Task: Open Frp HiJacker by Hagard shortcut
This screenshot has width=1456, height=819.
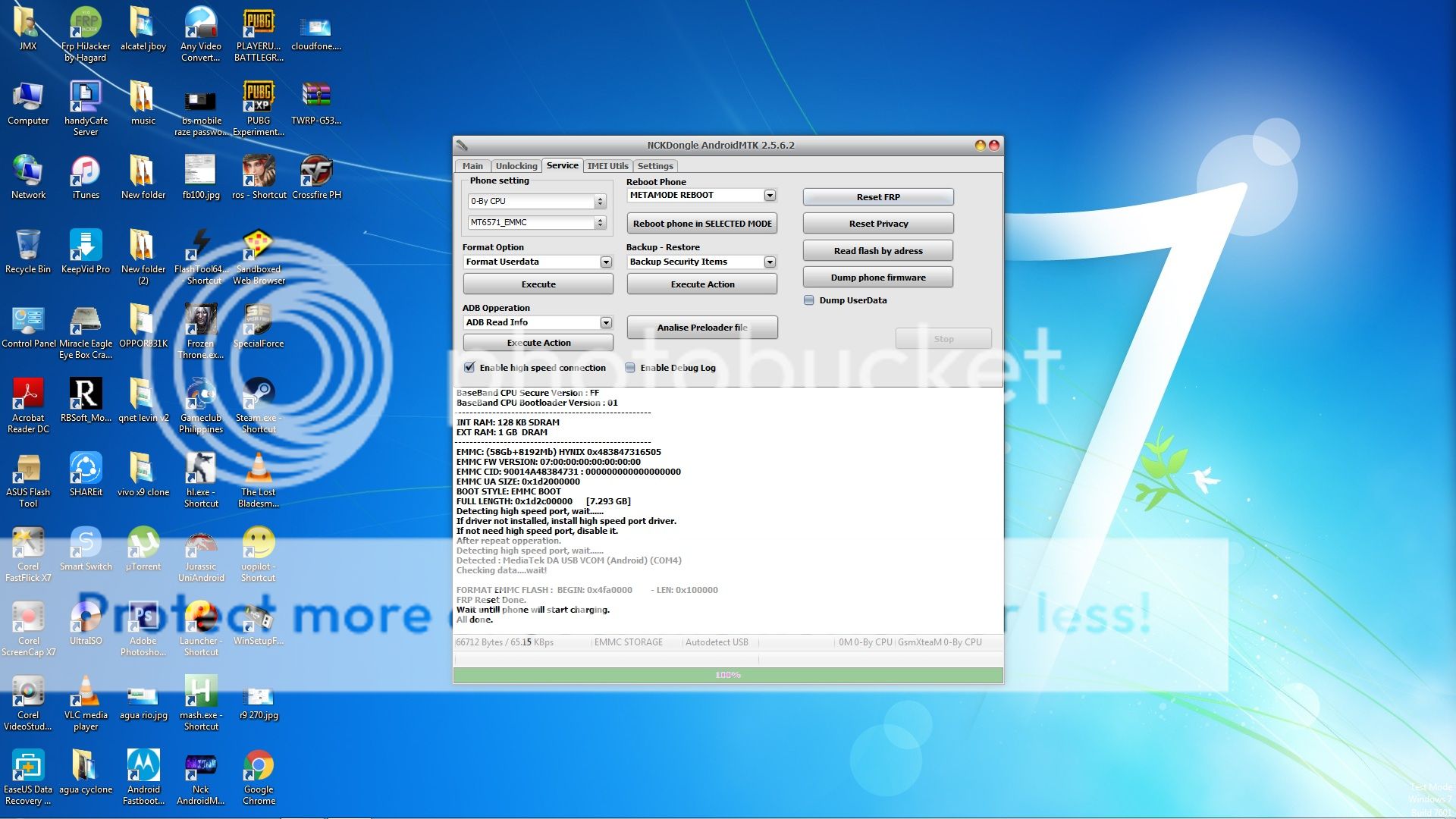Action: [x=86, y=24]
